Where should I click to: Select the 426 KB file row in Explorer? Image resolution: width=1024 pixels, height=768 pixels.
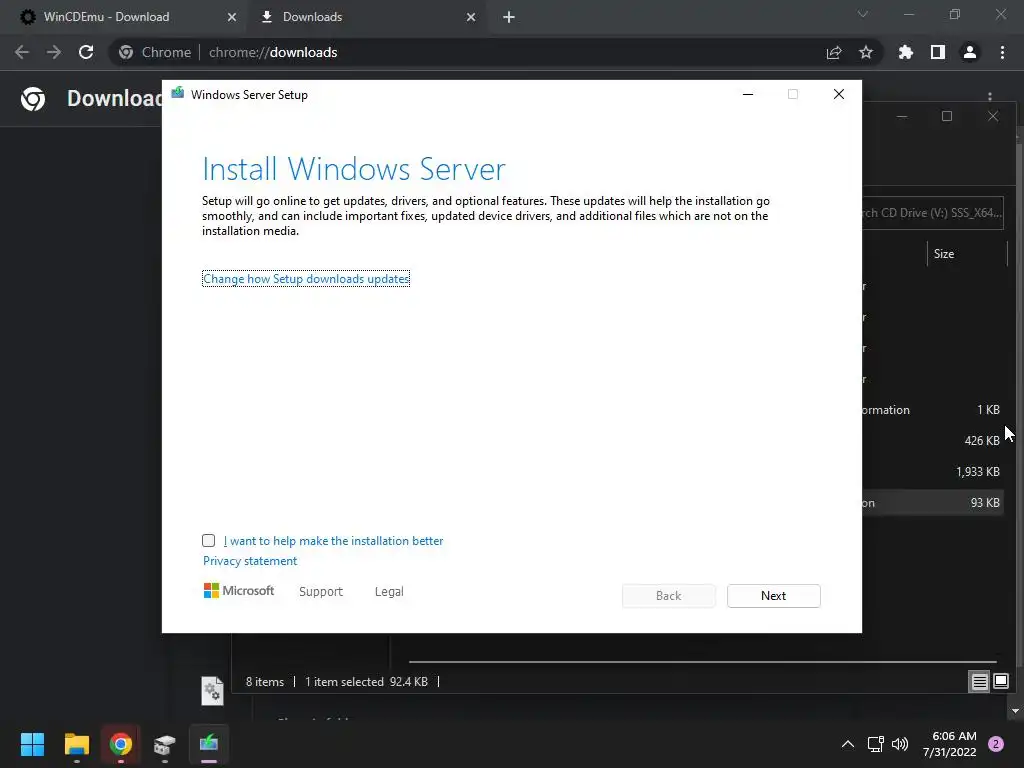click(932, 441)
